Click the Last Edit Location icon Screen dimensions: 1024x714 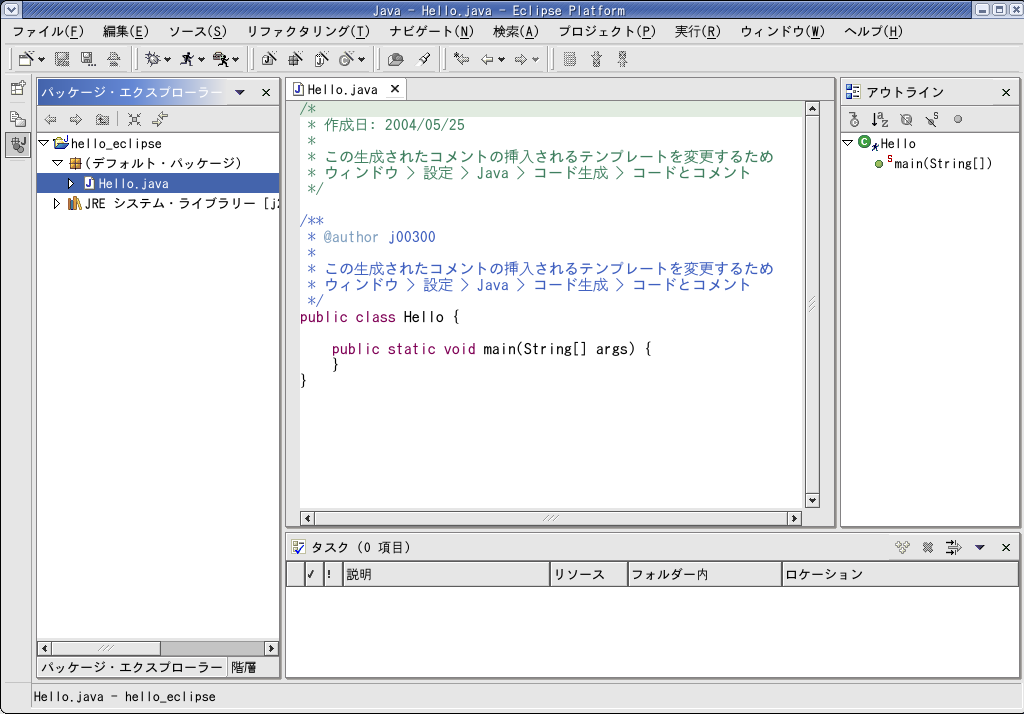point(462,59)
